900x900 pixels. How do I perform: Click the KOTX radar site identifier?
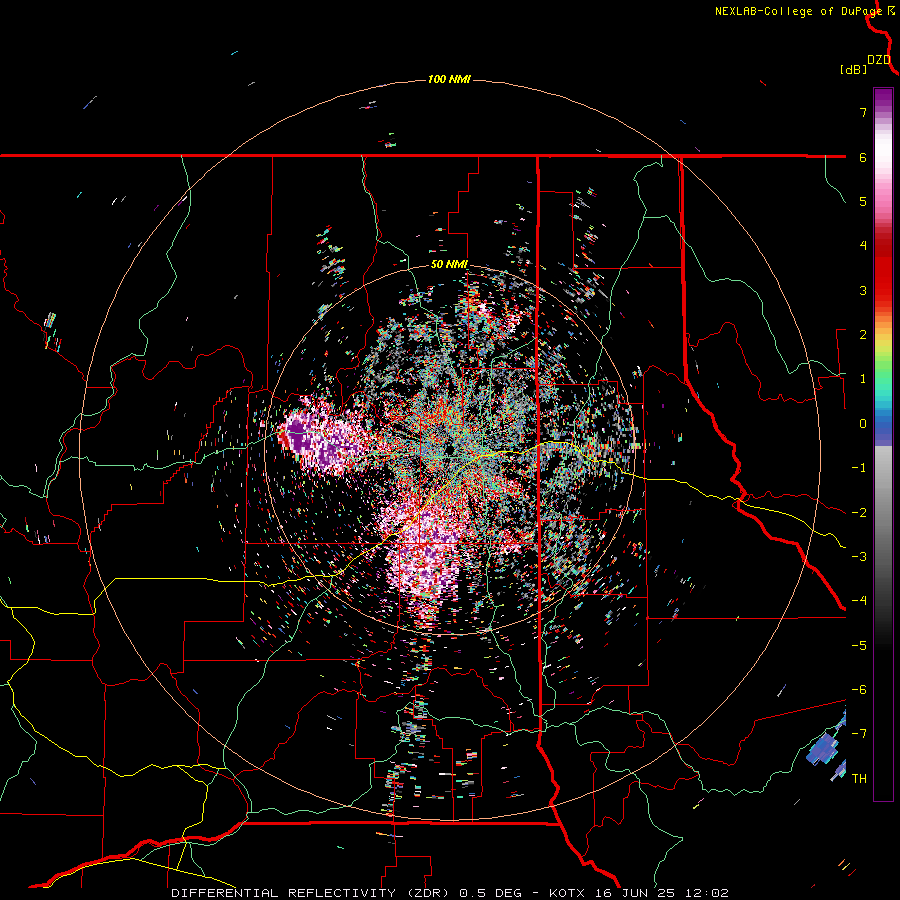[567, 893]
